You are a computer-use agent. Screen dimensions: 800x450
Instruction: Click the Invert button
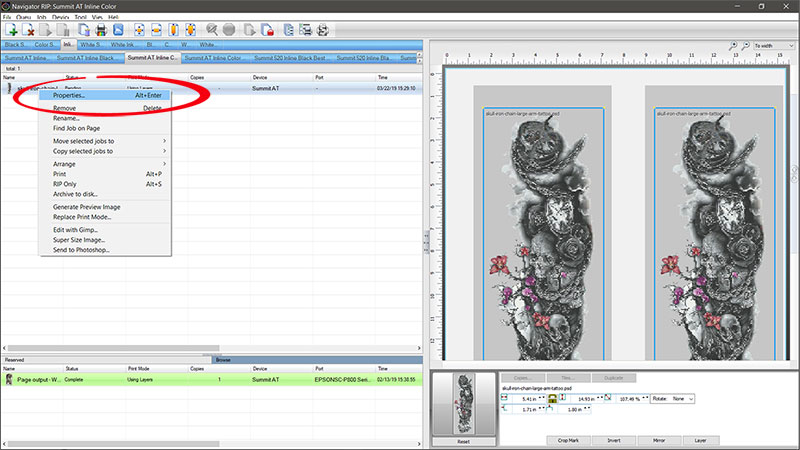tap(614, 440)
